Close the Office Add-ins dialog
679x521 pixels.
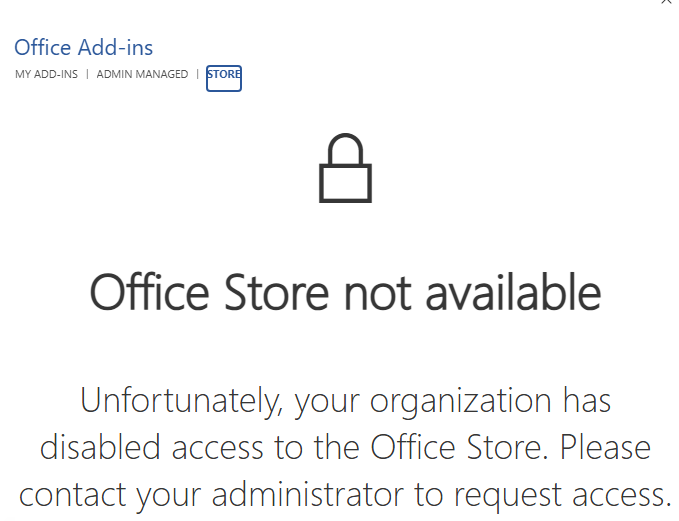pyautogui.click(x=667, y=3)
